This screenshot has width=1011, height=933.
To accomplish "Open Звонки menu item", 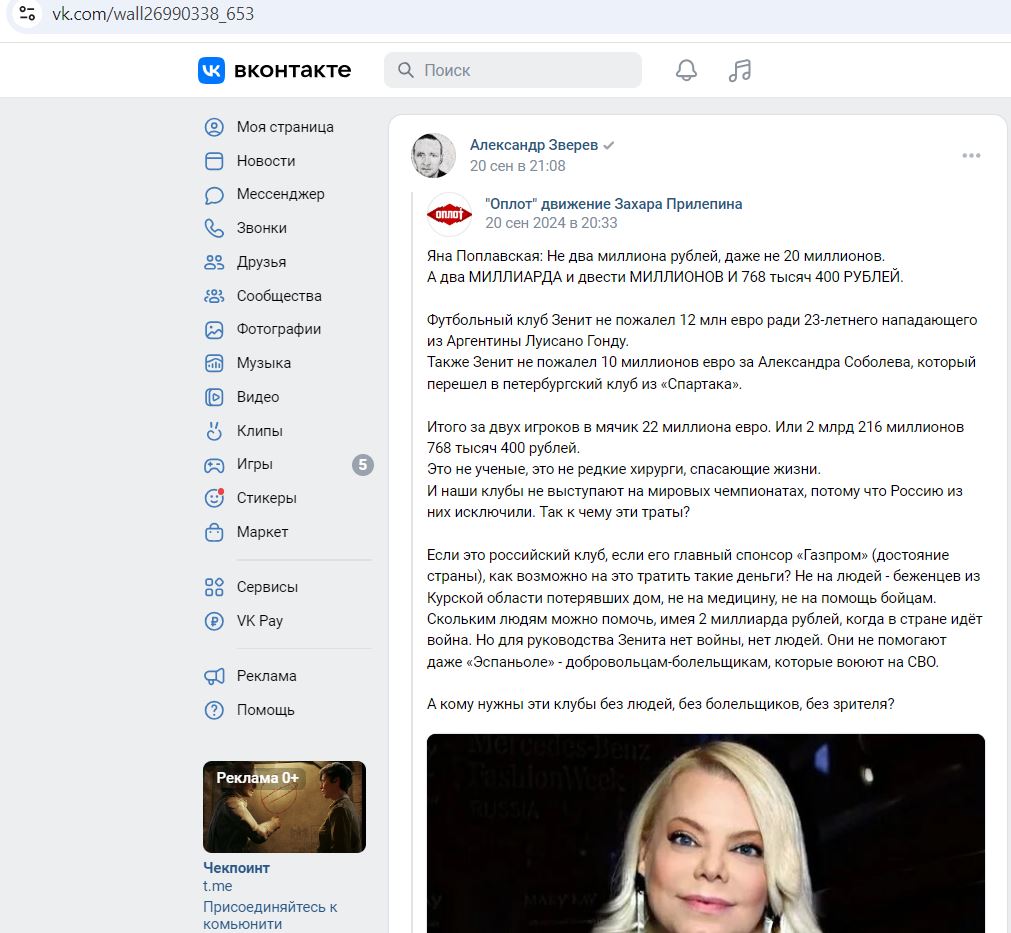I will tap(262, 228).
